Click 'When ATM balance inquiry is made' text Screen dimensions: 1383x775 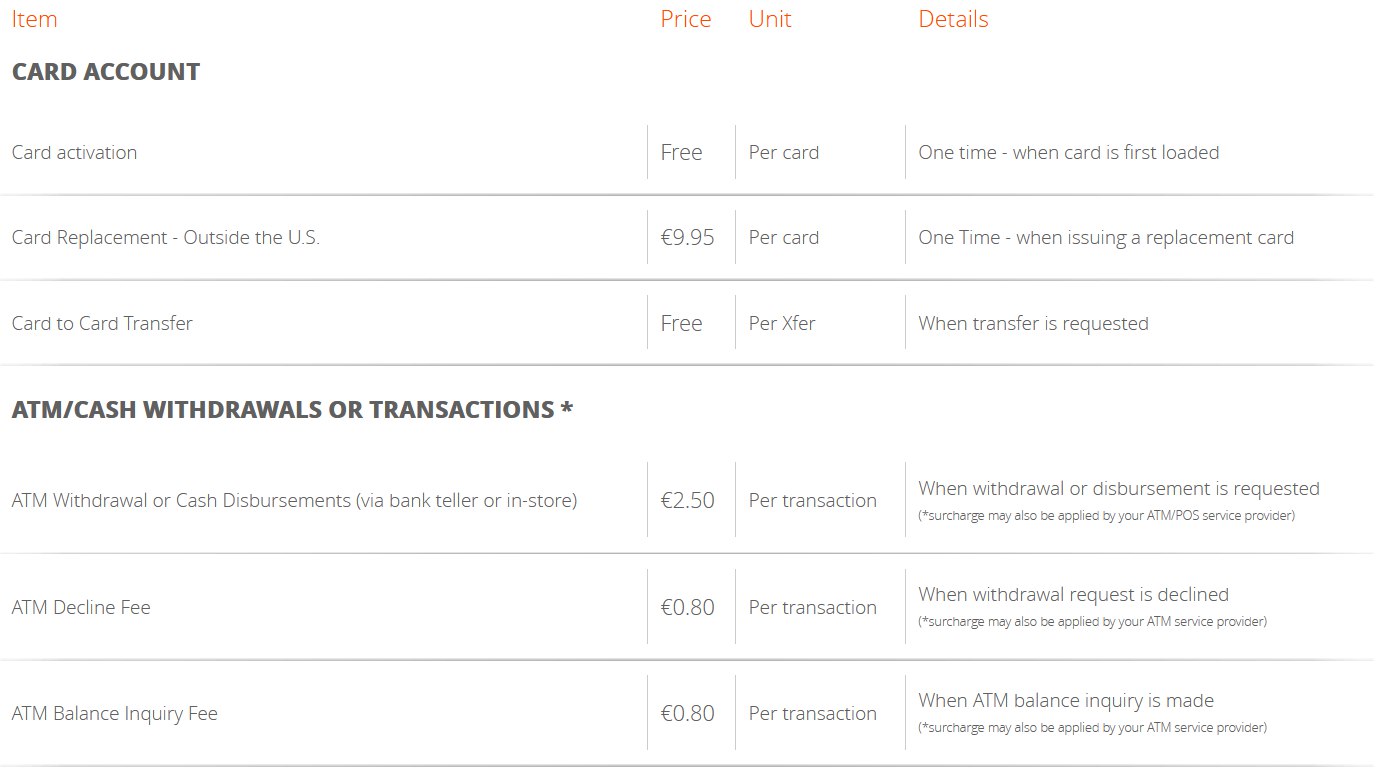[x=1066, y=701]
